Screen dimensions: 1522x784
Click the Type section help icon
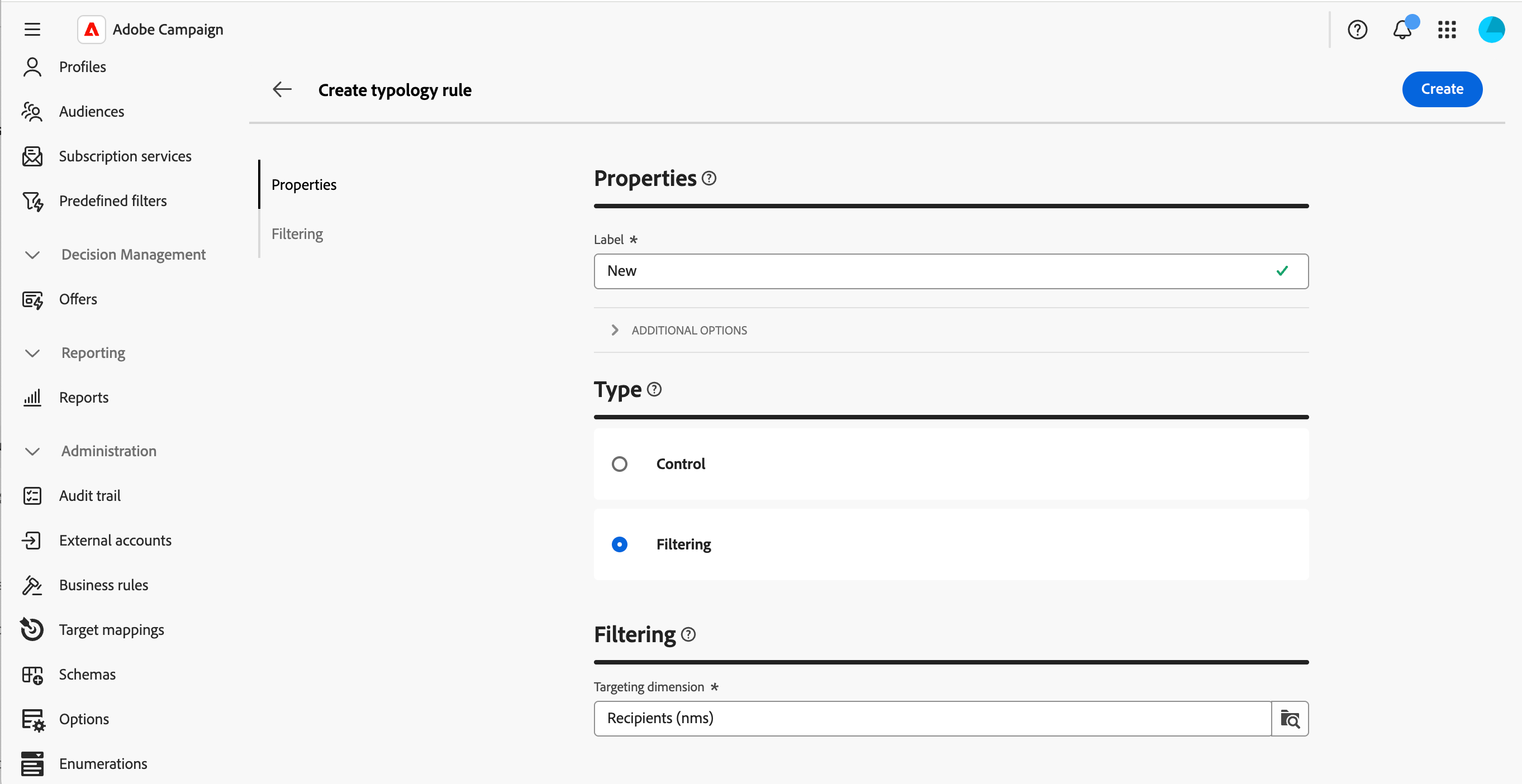(x=654, y=389)
